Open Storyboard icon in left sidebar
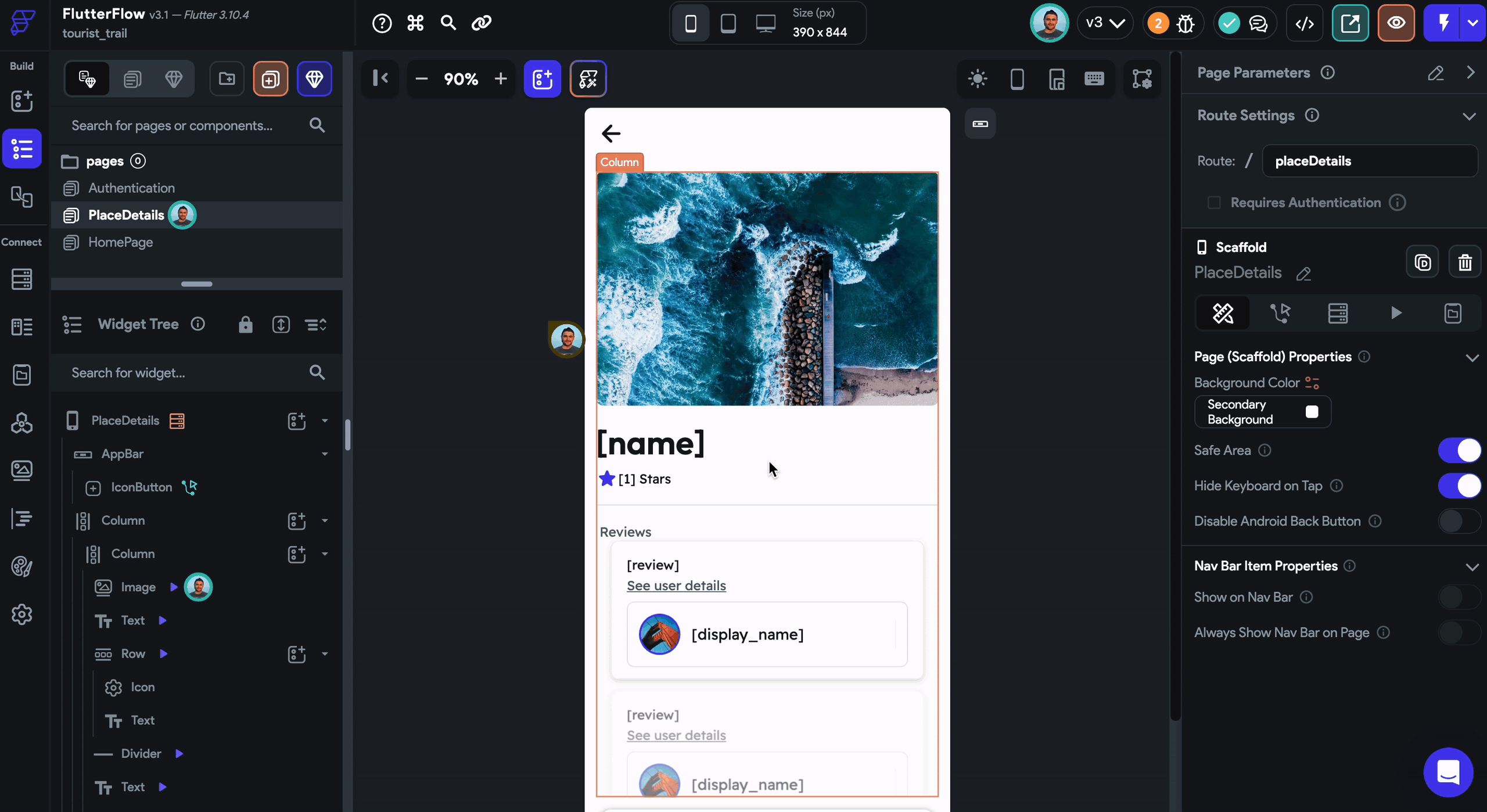Viewport: 1487px width, 812px height. [x=21, y=197]
